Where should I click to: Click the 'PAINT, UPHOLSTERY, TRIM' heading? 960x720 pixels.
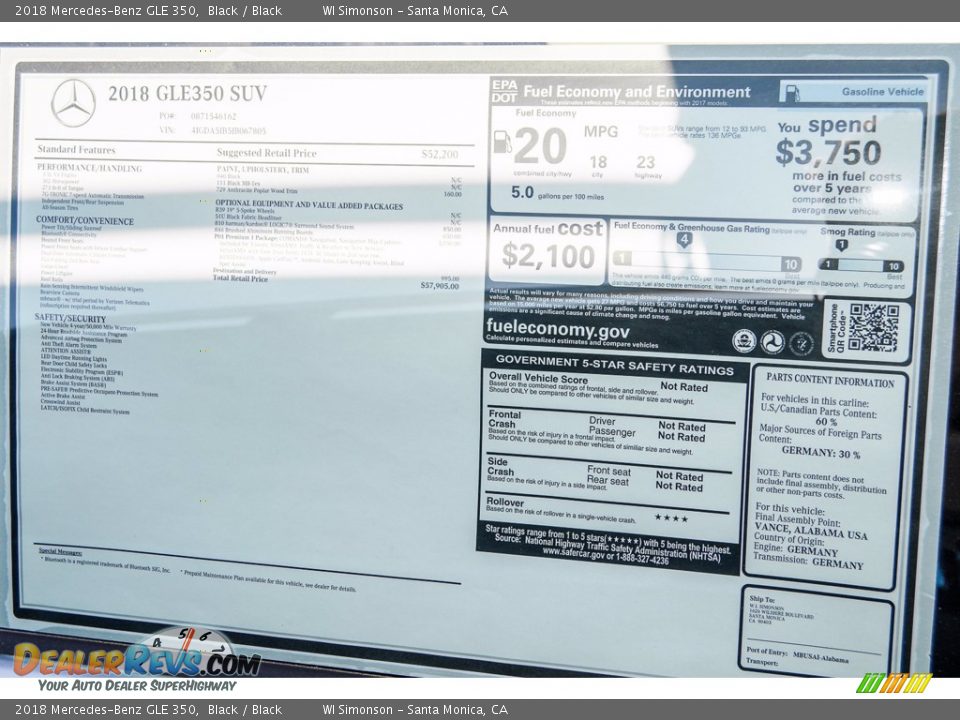pyautogui.click(x=263, y=170)
